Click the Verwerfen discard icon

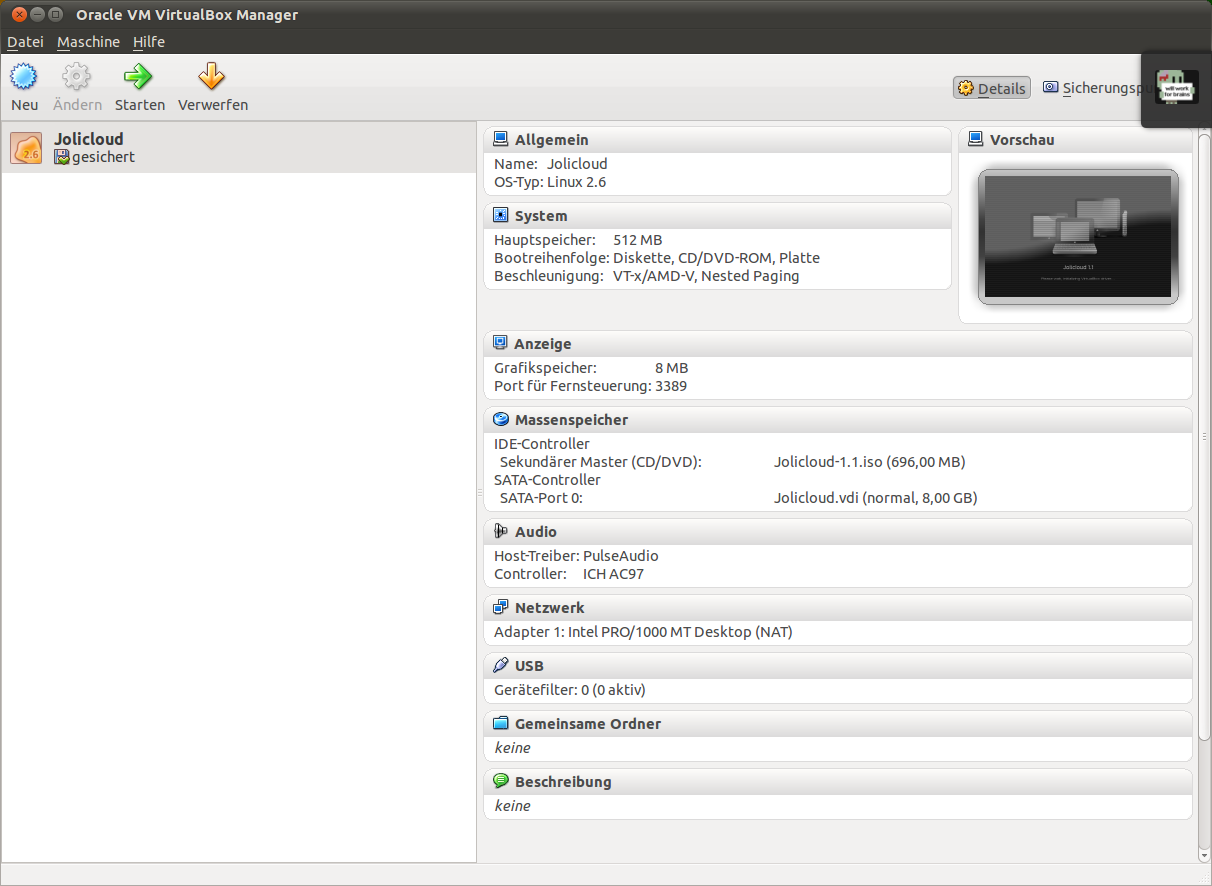pos(212,86)
